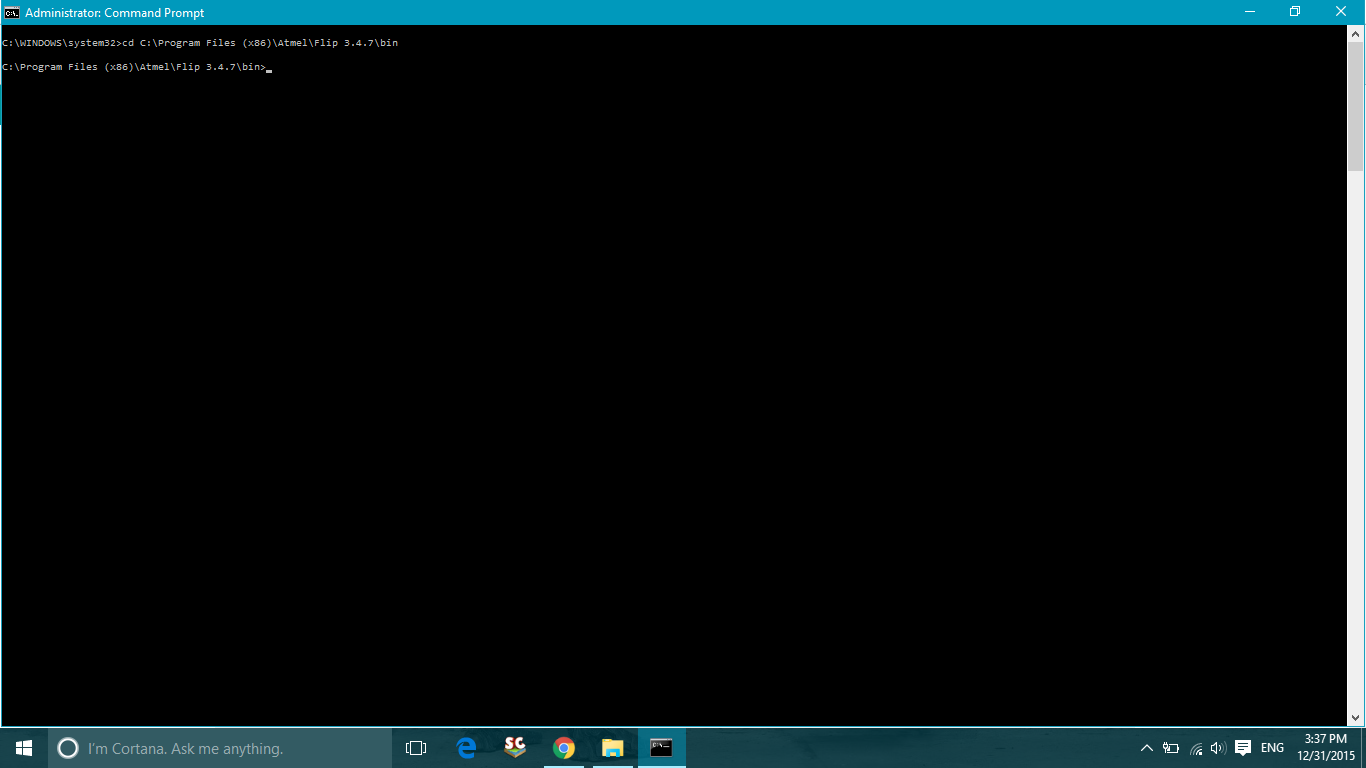Minimize the Command Prompt window

click(1251, 12)
